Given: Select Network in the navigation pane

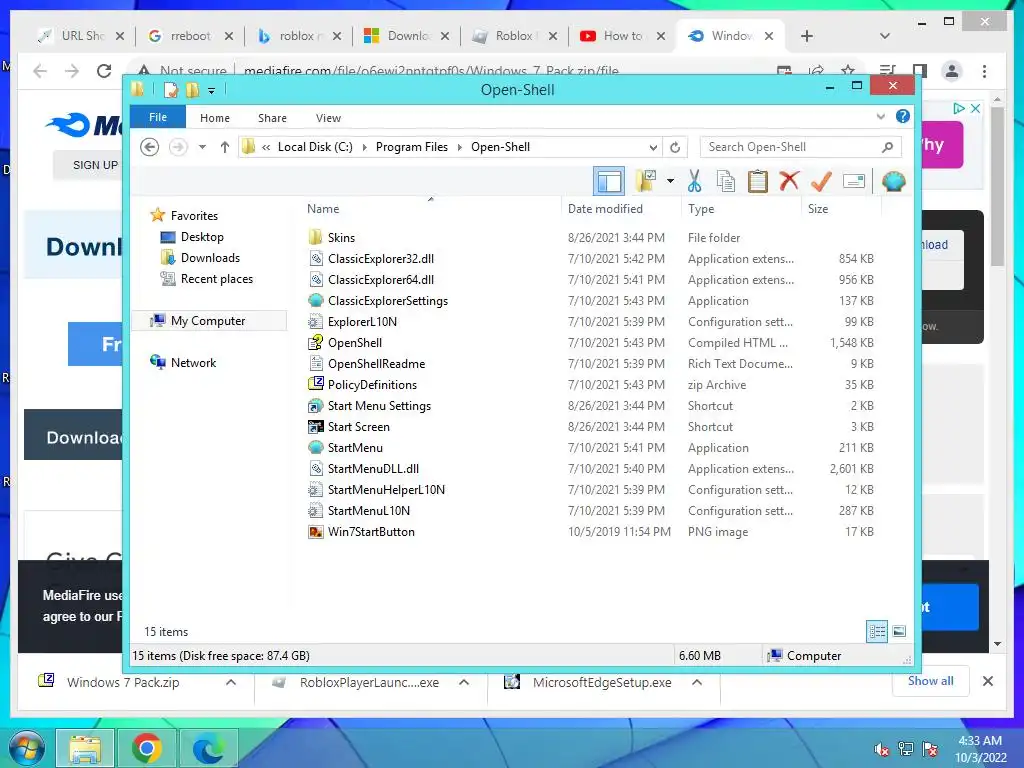Looking at the screenshot, I should click(x=193, y=362).
